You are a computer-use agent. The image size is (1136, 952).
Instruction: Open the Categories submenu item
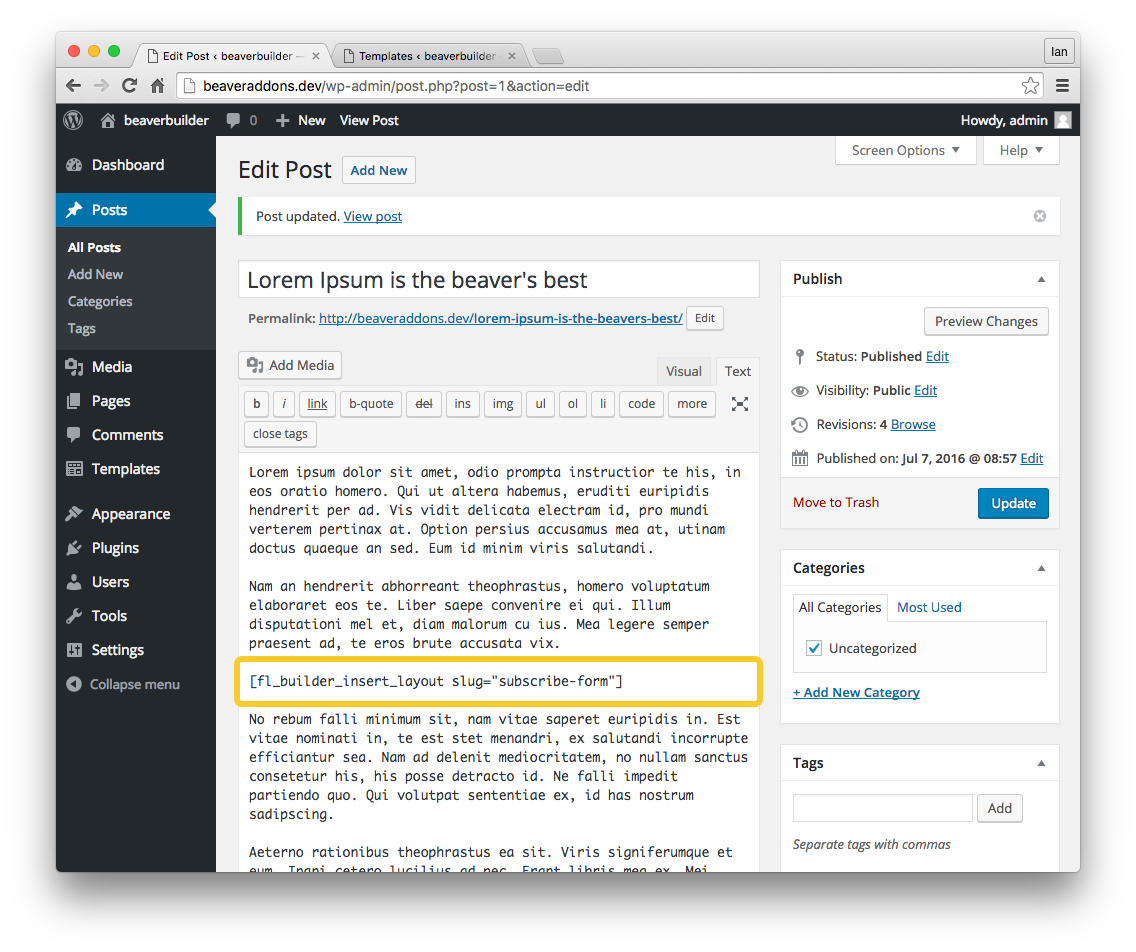[100, 301]
